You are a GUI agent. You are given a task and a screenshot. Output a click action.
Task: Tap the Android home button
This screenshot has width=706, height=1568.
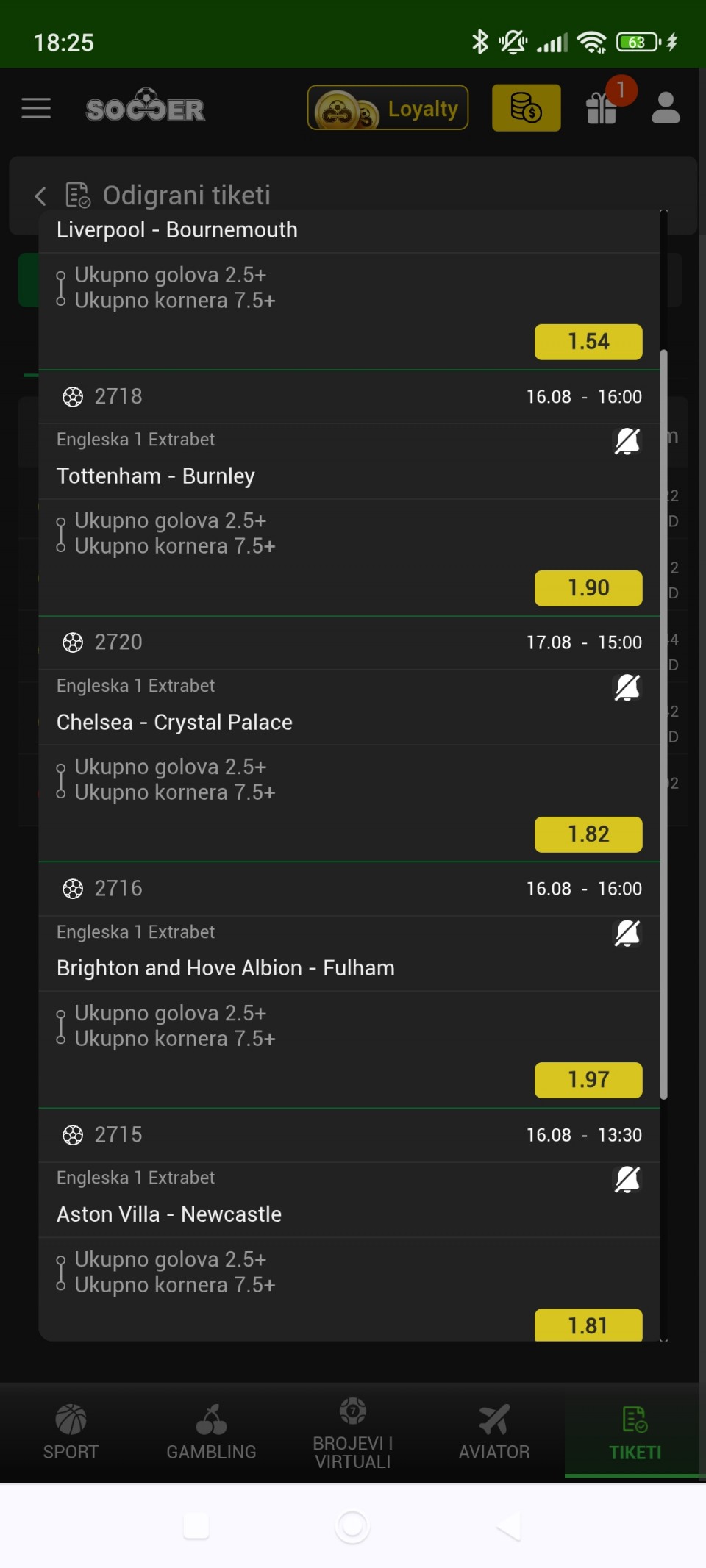[352, 1527]
